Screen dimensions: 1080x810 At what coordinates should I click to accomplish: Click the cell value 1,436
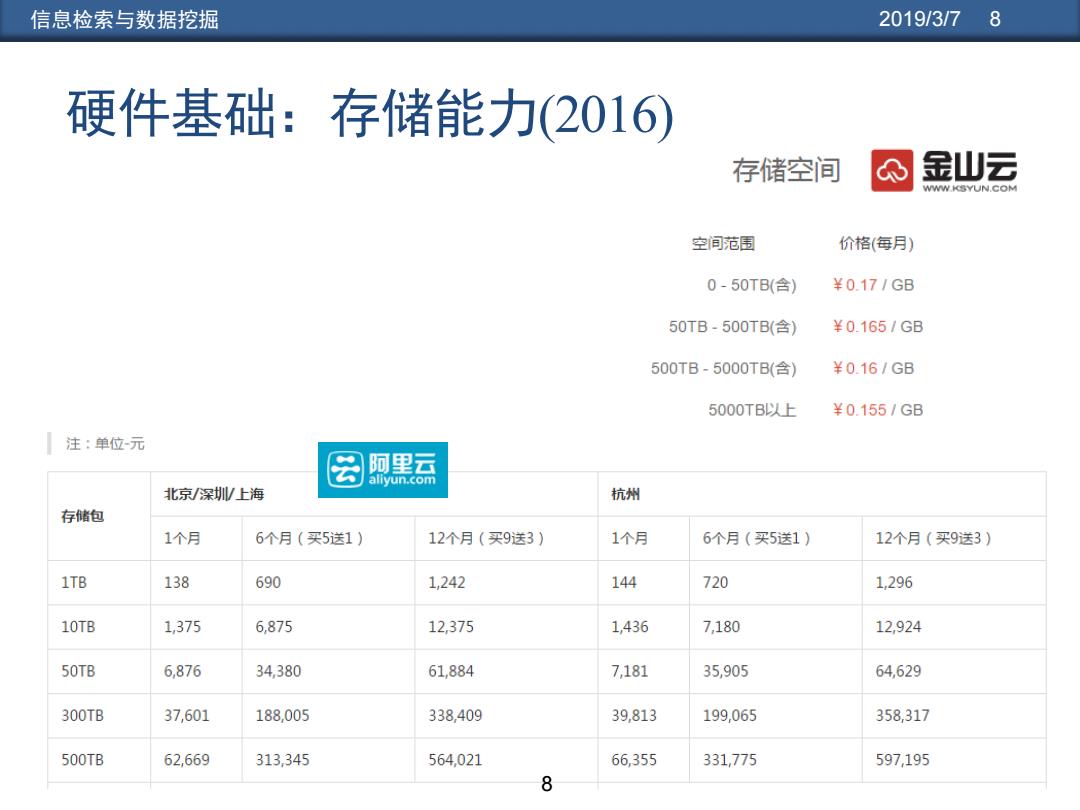(630, 627)
